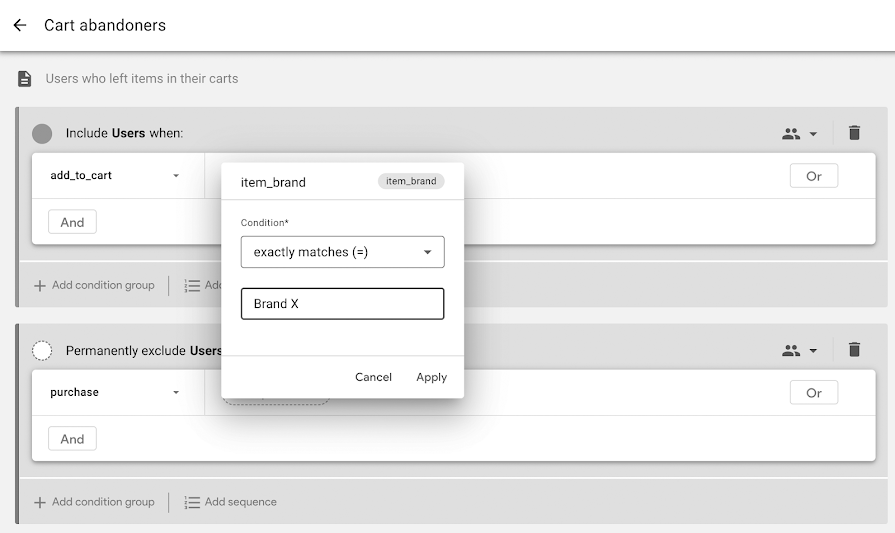This screenshot has width=895, height=533.
Task: Open user scope icon in exclude group
Action: pos(799,350)
